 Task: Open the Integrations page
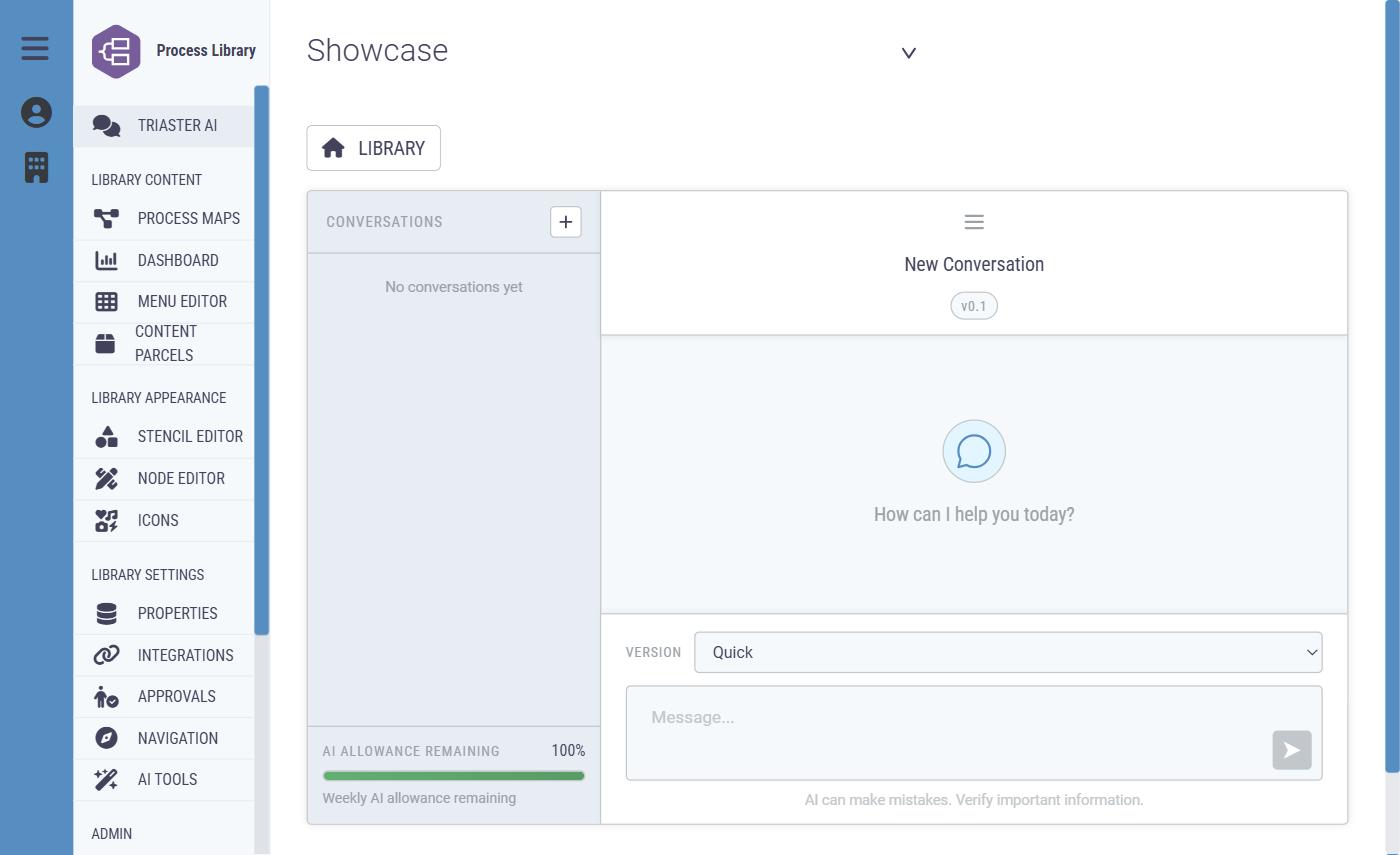click(164, 655)
